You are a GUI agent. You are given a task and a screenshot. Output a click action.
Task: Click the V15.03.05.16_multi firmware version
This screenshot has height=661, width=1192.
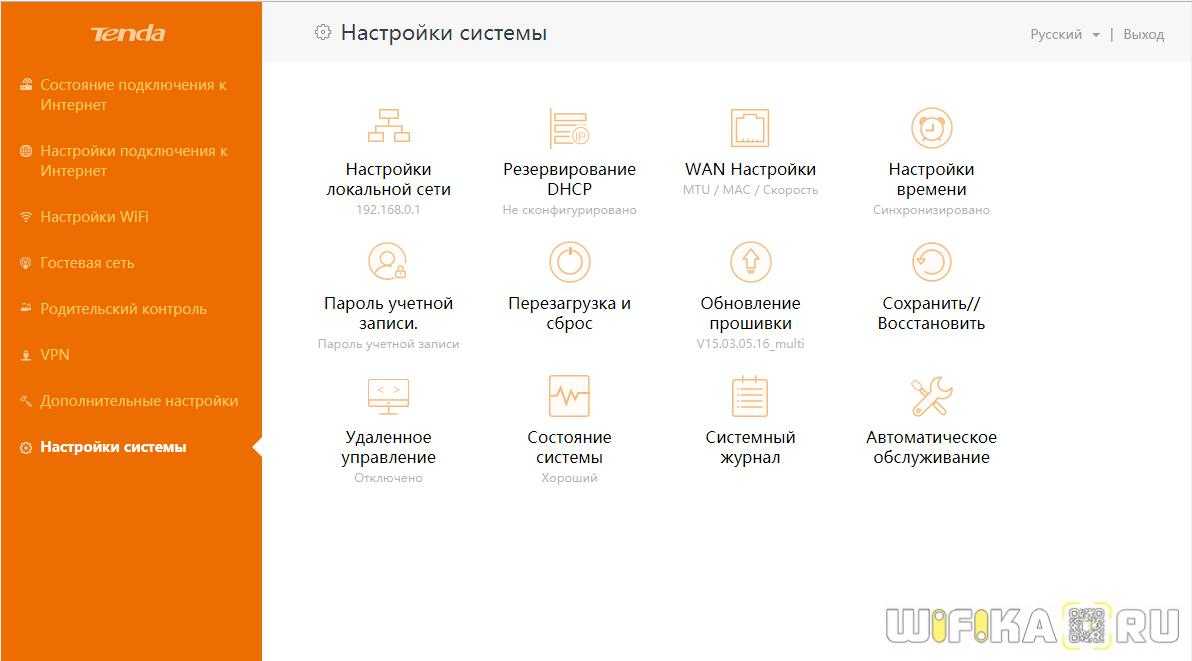[750, 343]
